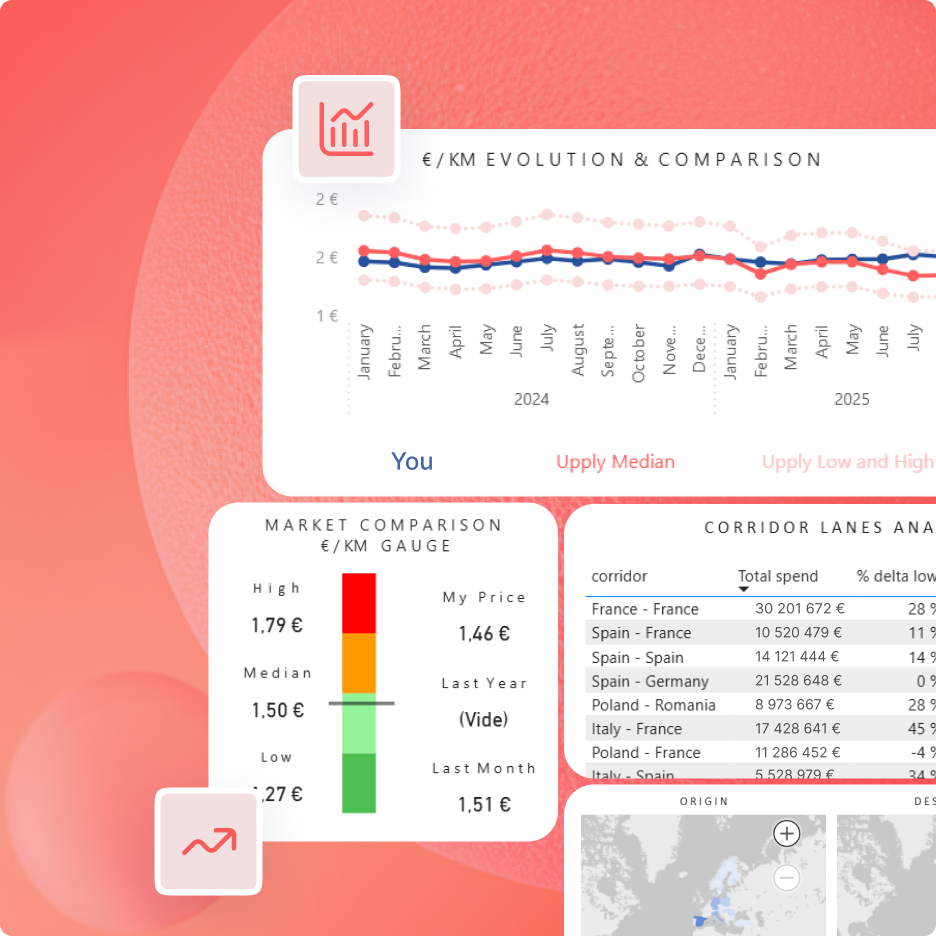936x936 pixels.
Task: Toggle the You legend series
Action: (x=412, y=461)
